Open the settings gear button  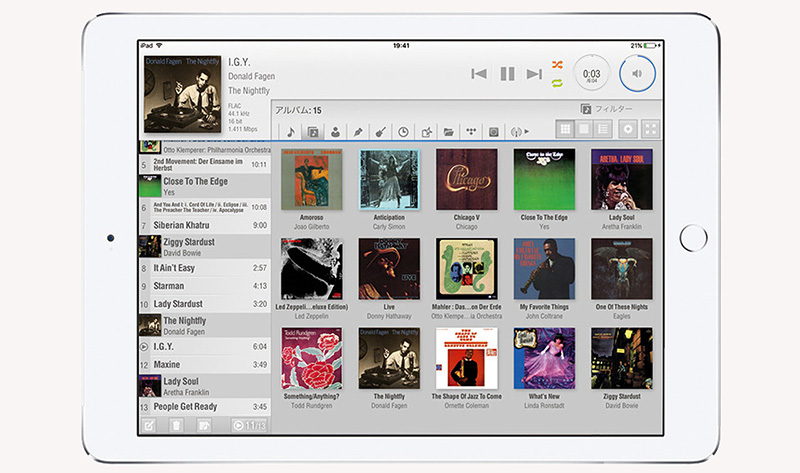coord(628,129)
